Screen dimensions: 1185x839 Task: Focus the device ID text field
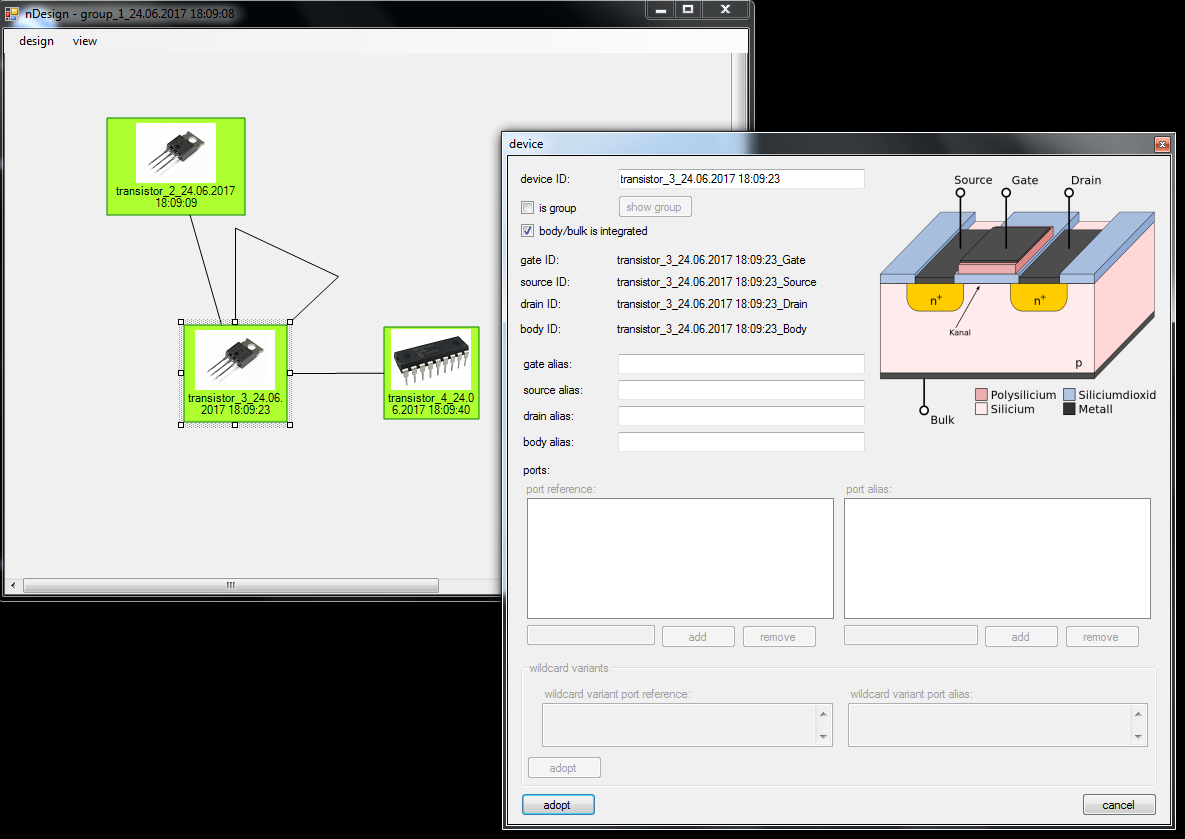pos(741,179)
